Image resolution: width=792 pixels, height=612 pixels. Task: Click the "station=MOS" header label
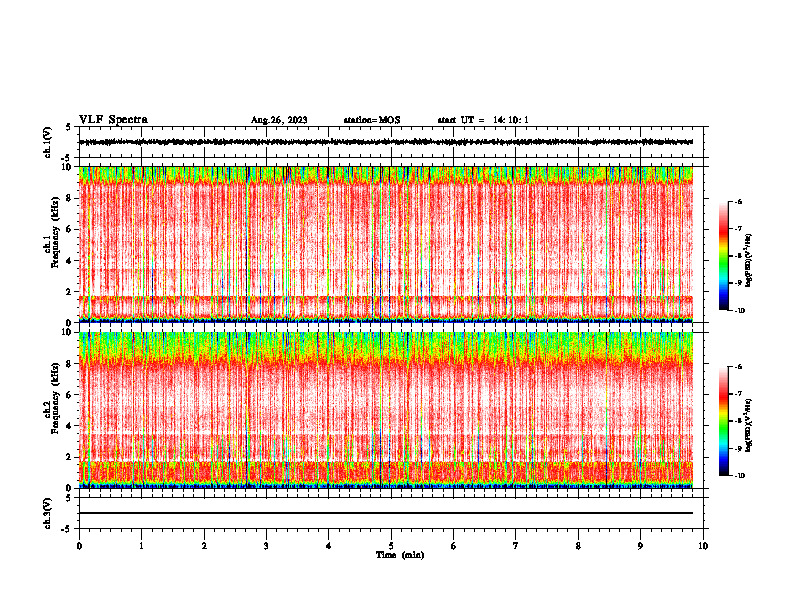pos(372,120)
